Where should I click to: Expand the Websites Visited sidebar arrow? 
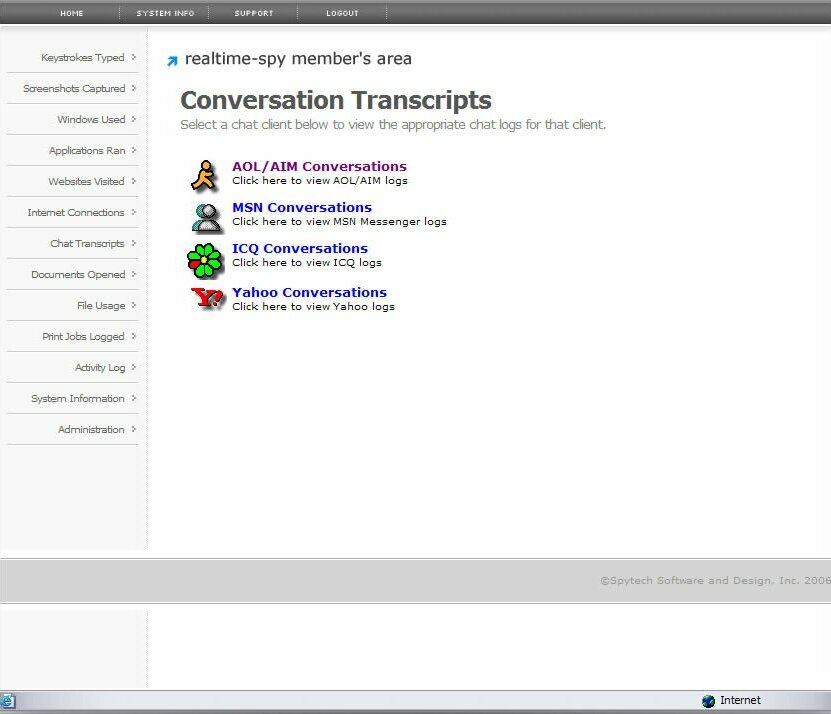coord(134,181)
